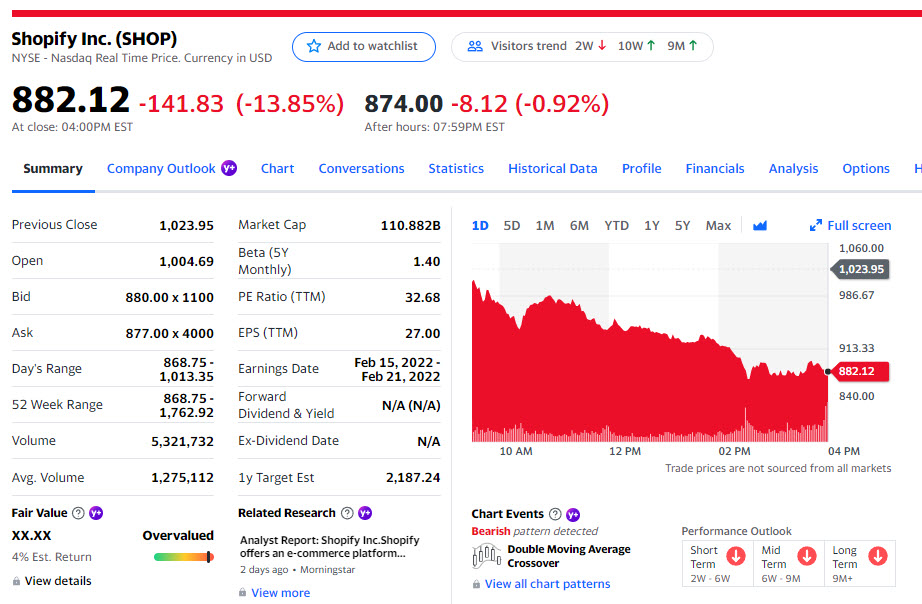Go to the Conversations tab
Viewport: 922px width, 604px height.
click(x=362, y=169)
